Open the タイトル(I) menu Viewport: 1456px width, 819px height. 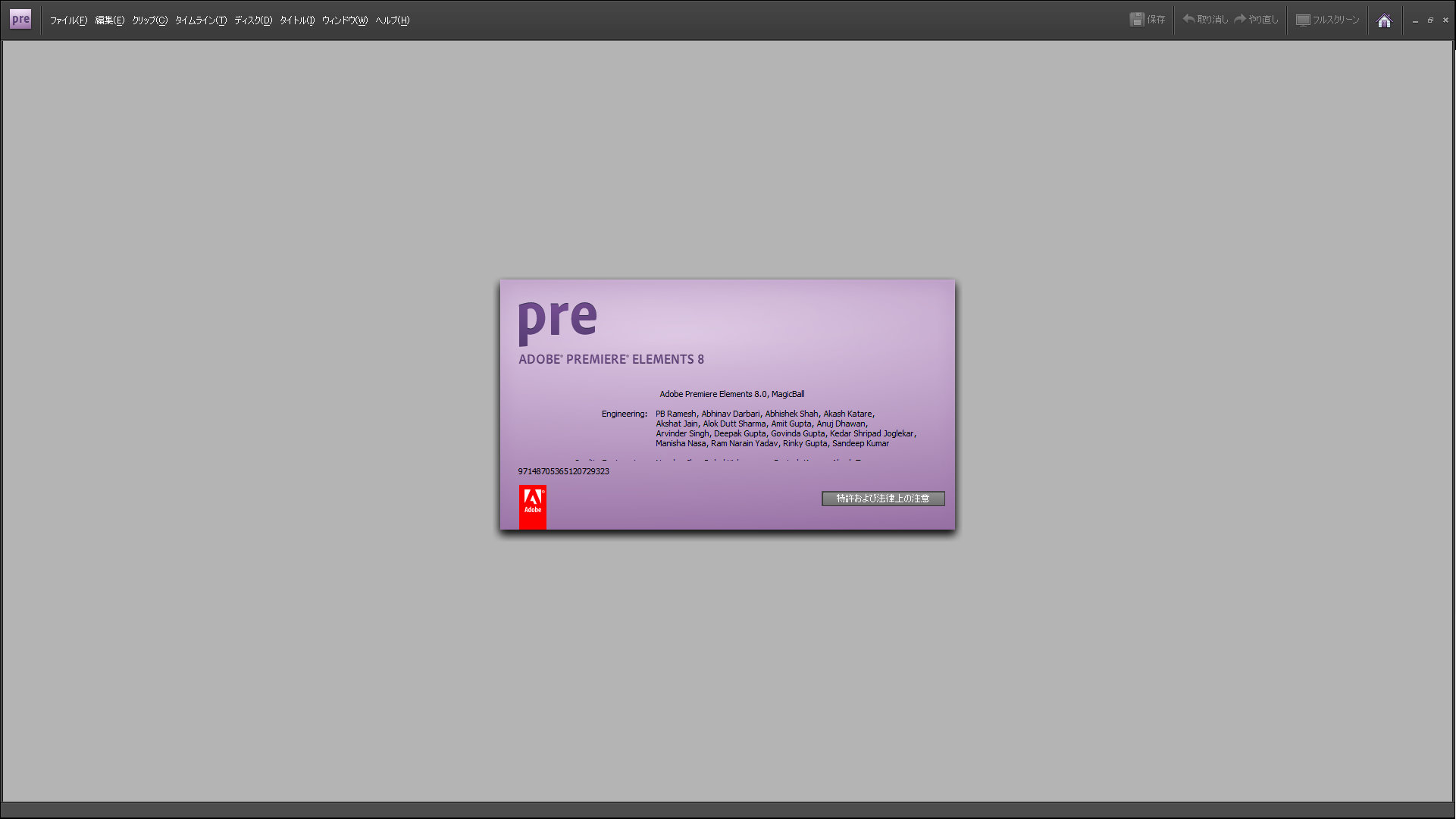296,20
